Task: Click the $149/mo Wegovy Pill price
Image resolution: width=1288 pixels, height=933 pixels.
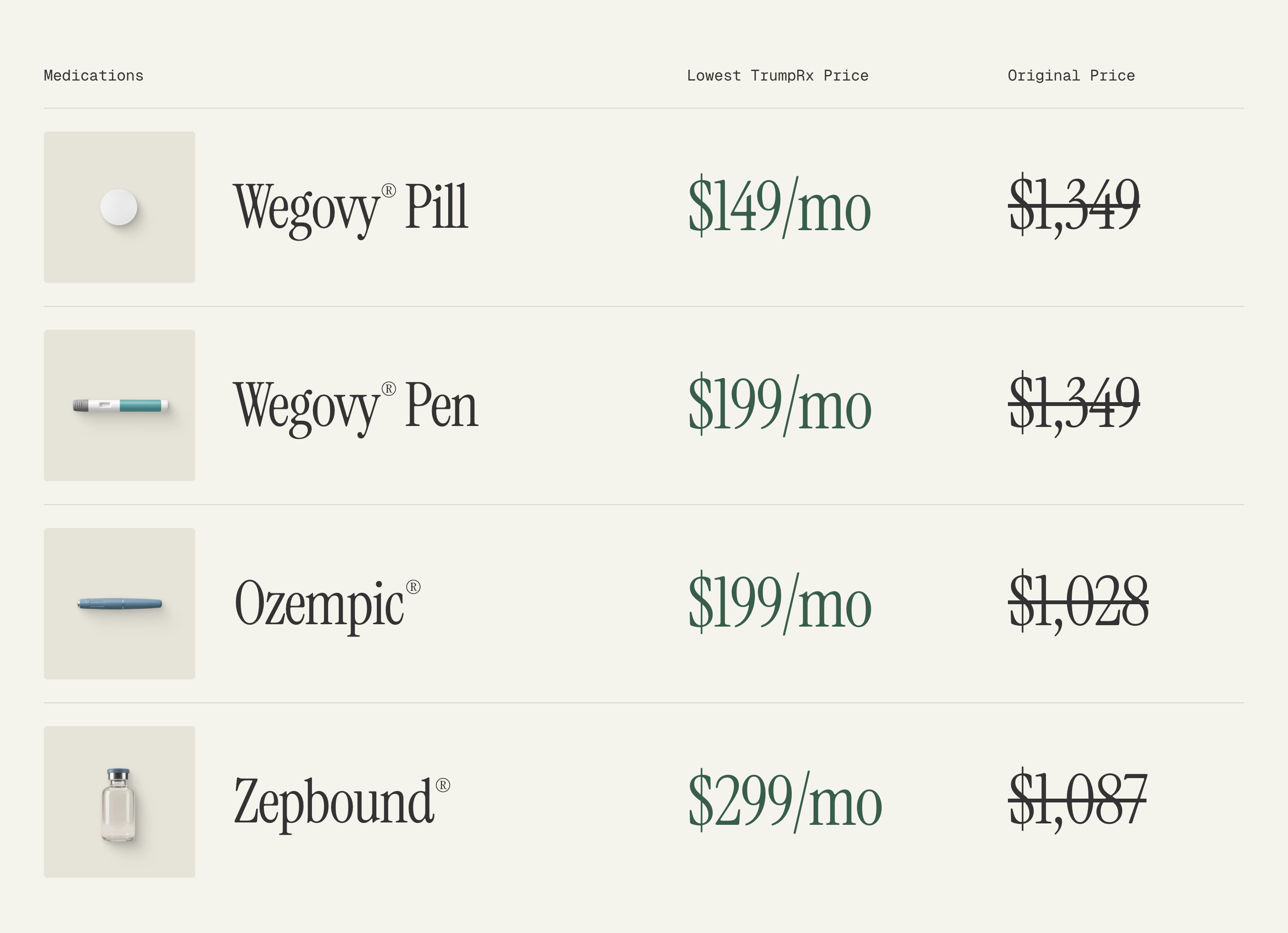Action: point(779,206)
